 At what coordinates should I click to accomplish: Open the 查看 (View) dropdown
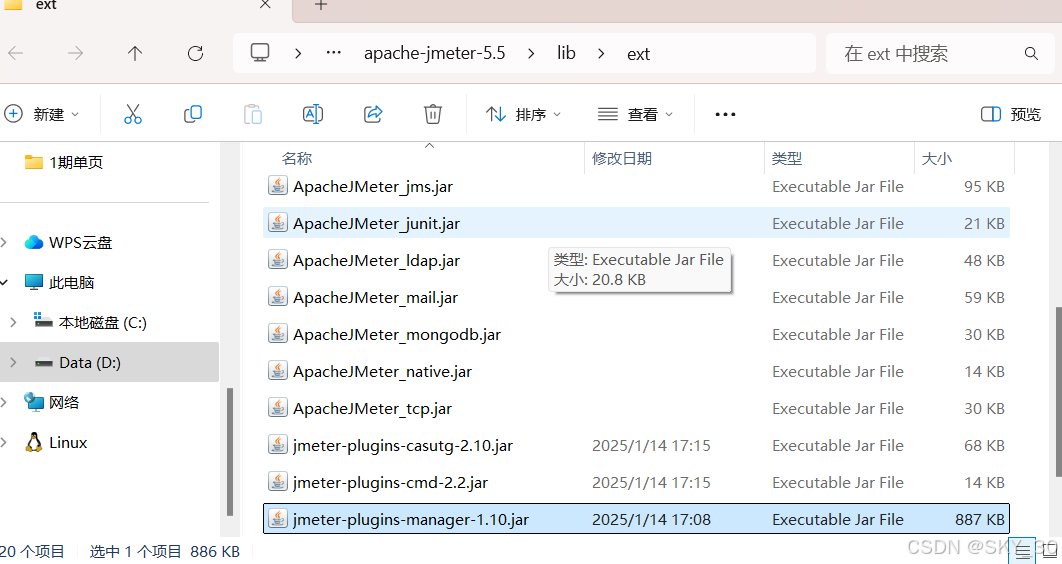coord(635,114)
